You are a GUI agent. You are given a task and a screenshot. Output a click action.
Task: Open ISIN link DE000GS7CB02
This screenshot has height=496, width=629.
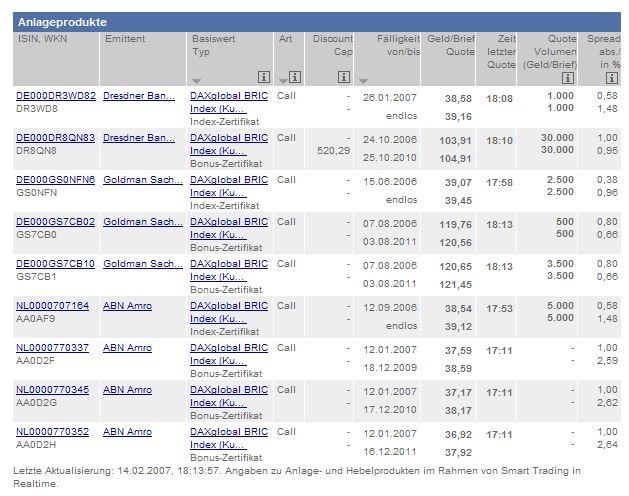pos(55,222)
